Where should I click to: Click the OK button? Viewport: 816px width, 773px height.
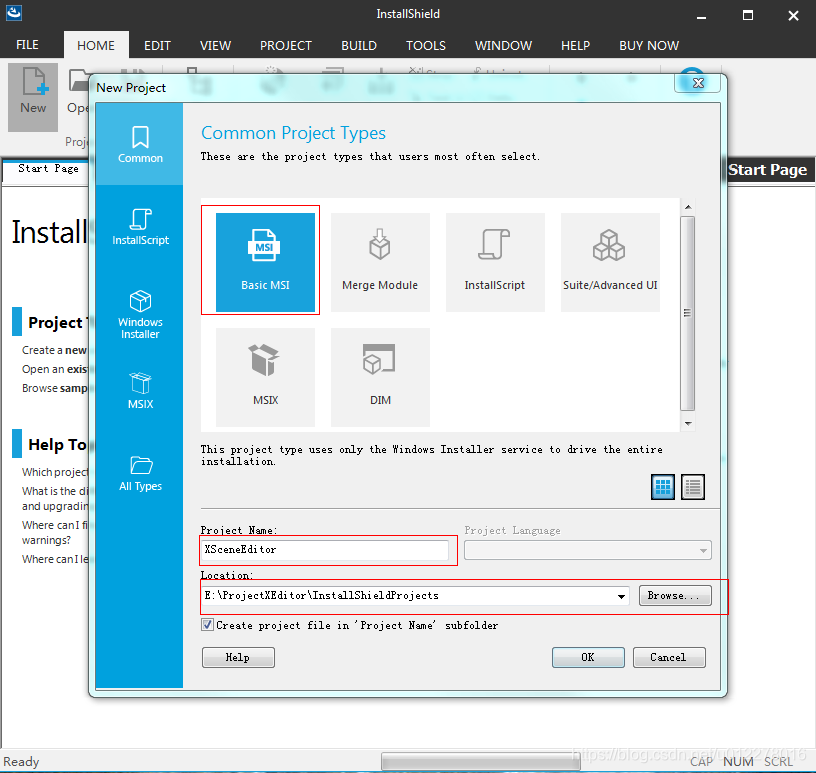click(x=588, y=657)
